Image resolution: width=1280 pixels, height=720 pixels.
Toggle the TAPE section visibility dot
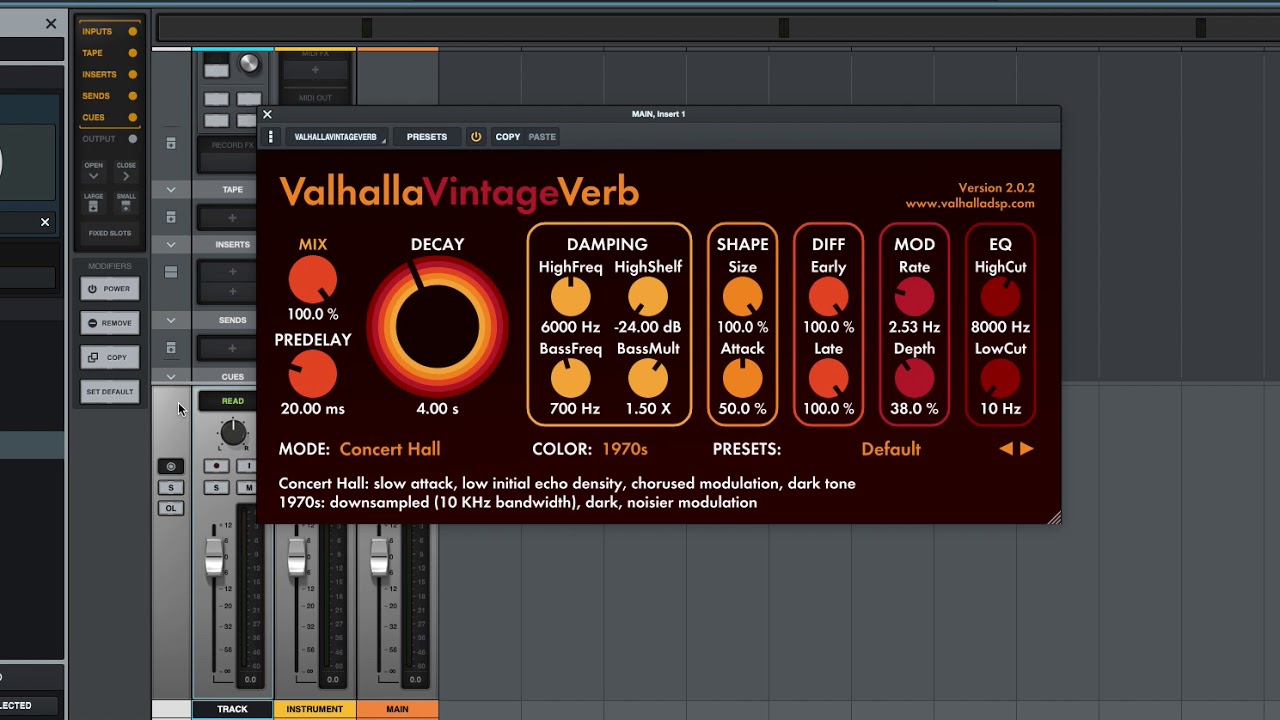[133, 53]
